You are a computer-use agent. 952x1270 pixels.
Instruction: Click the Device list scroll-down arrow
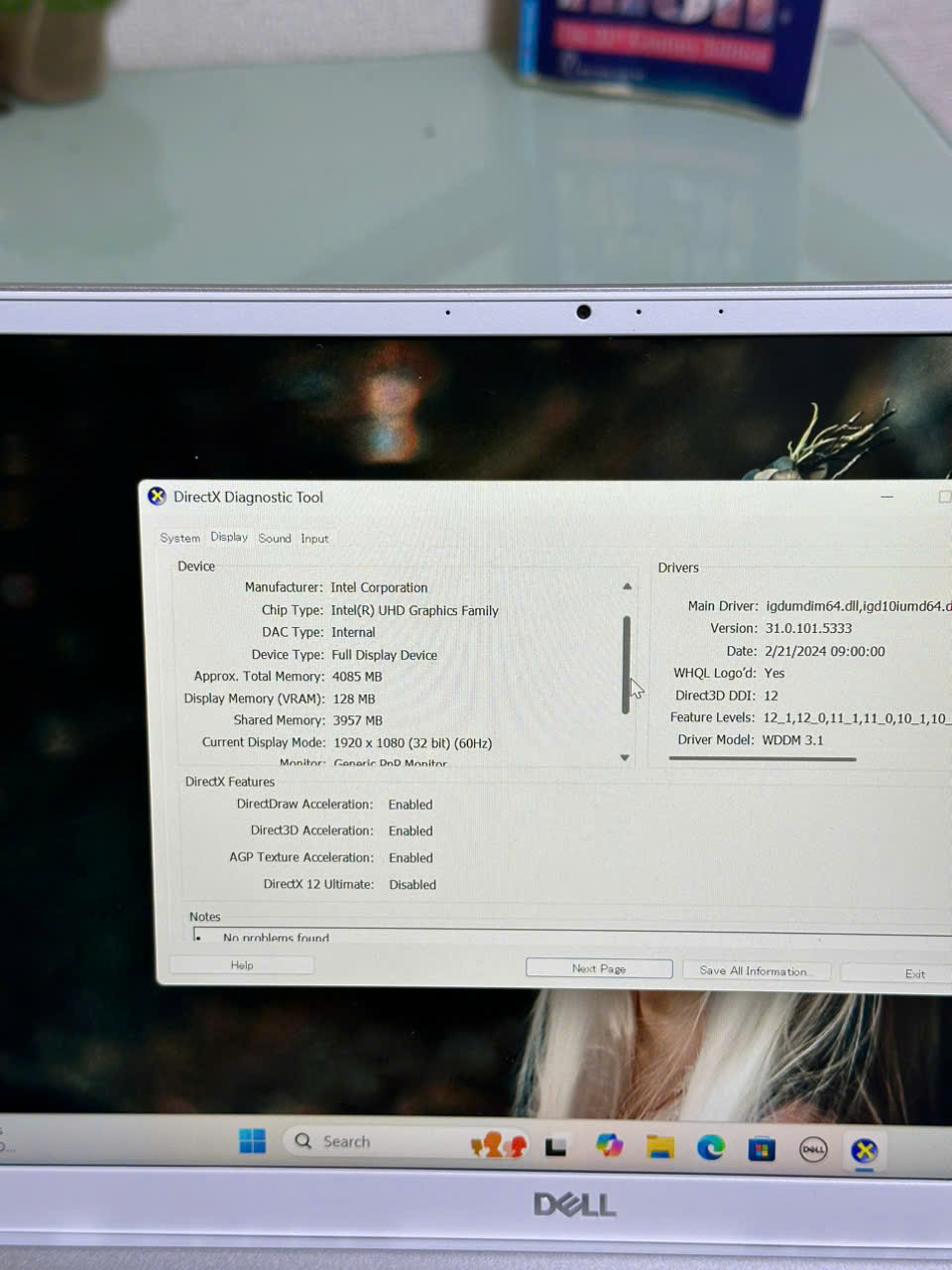click(x=625, y=758)
